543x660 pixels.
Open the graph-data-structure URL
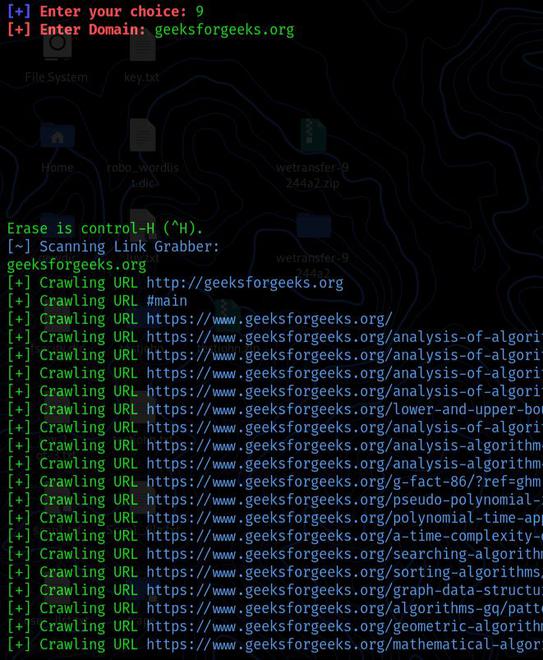(x=345, y=590)
